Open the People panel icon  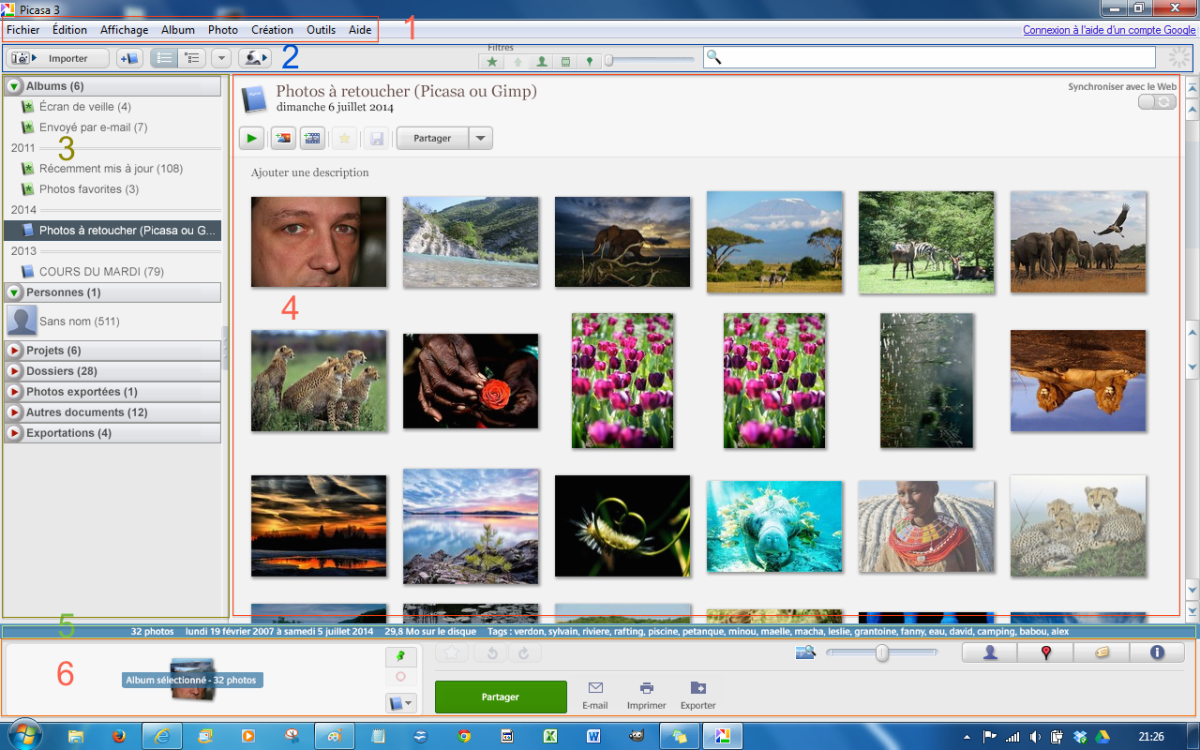[990, 653]
